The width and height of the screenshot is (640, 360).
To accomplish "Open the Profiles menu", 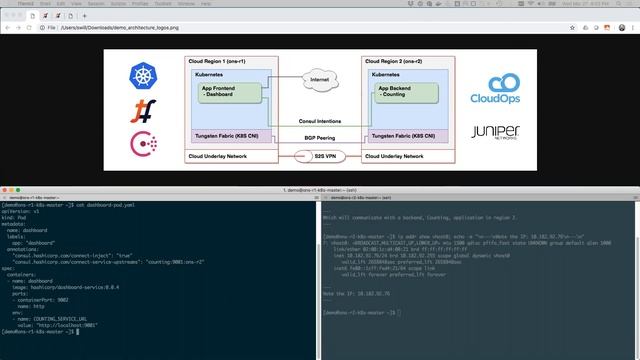I will point(140,4).
